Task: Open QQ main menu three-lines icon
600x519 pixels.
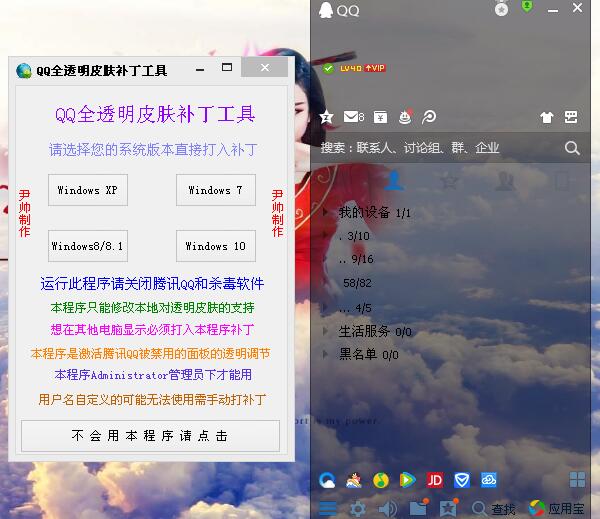Action: [x=328, y=509]
